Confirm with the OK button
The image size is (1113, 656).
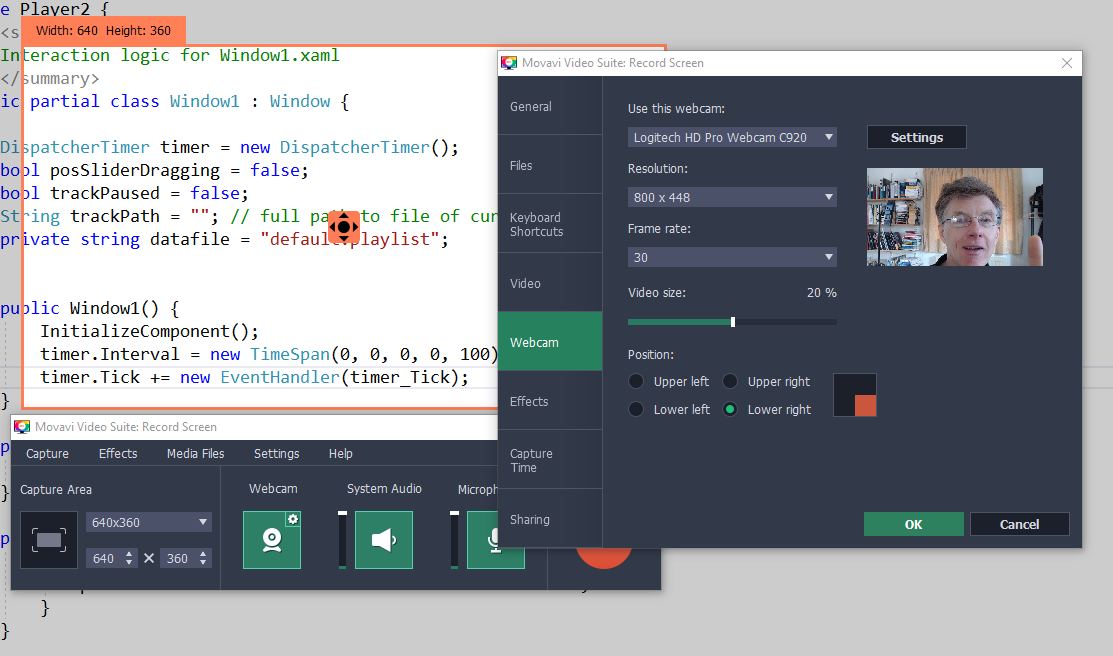coord(914,524)
